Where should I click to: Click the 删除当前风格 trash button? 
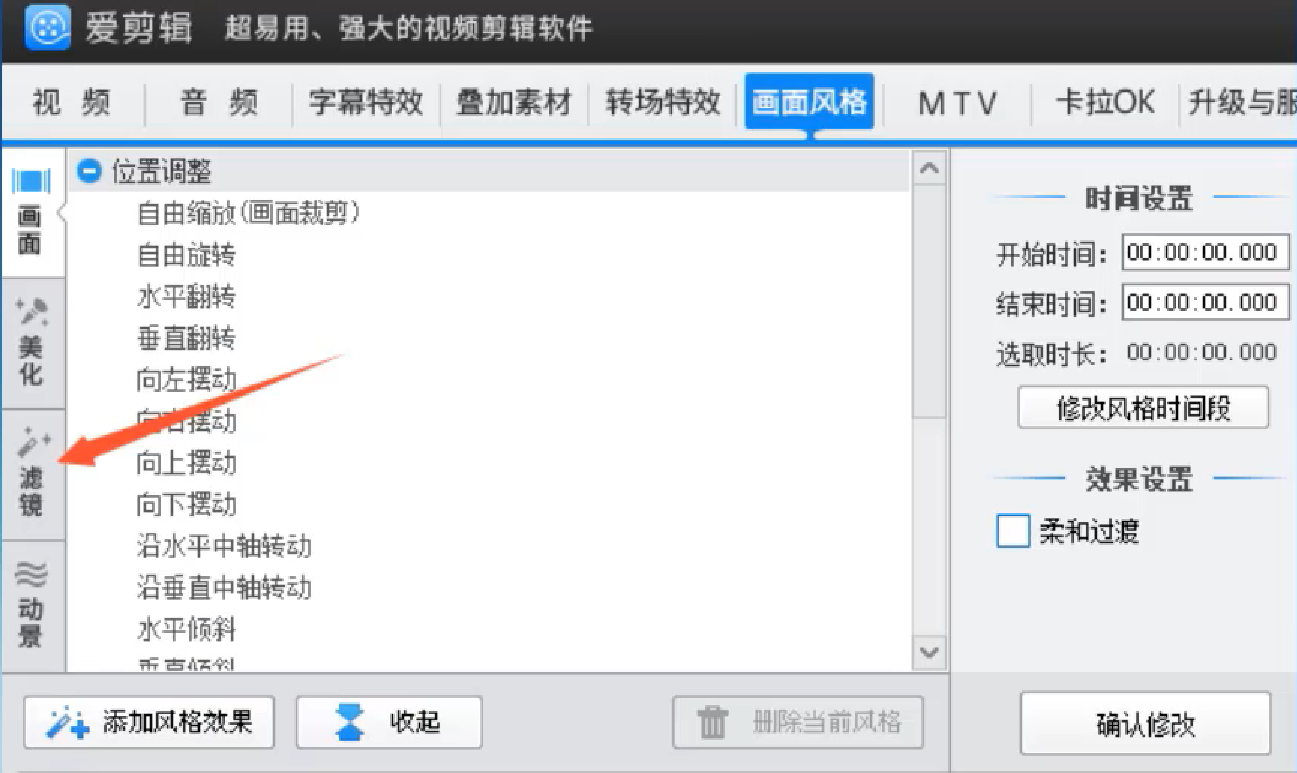point(797,722)
